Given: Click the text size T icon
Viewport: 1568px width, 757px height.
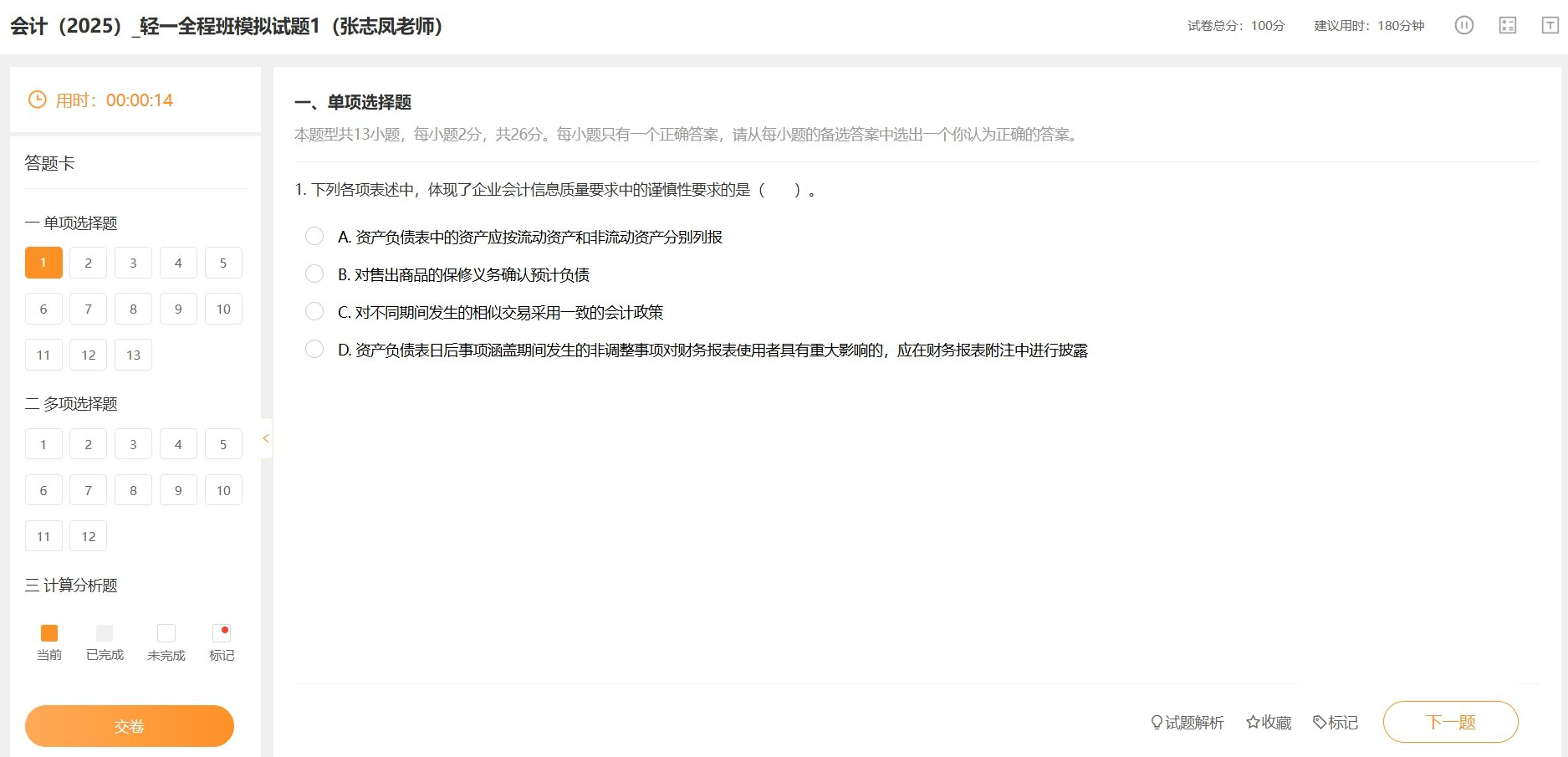Looking at the screenshot, I should point(1550,25).
